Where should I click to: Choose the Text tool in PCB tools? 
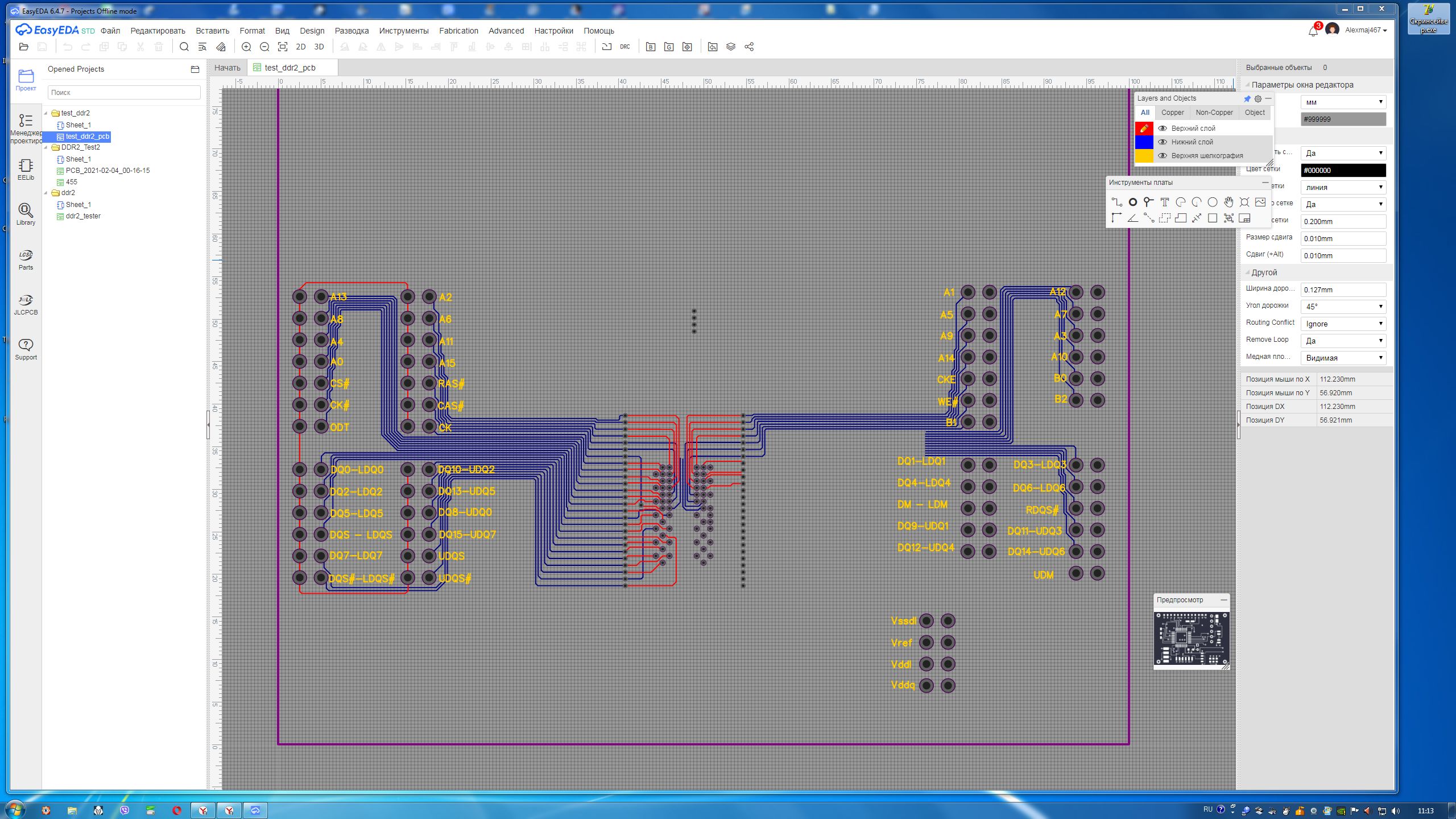pos(1164,202)
